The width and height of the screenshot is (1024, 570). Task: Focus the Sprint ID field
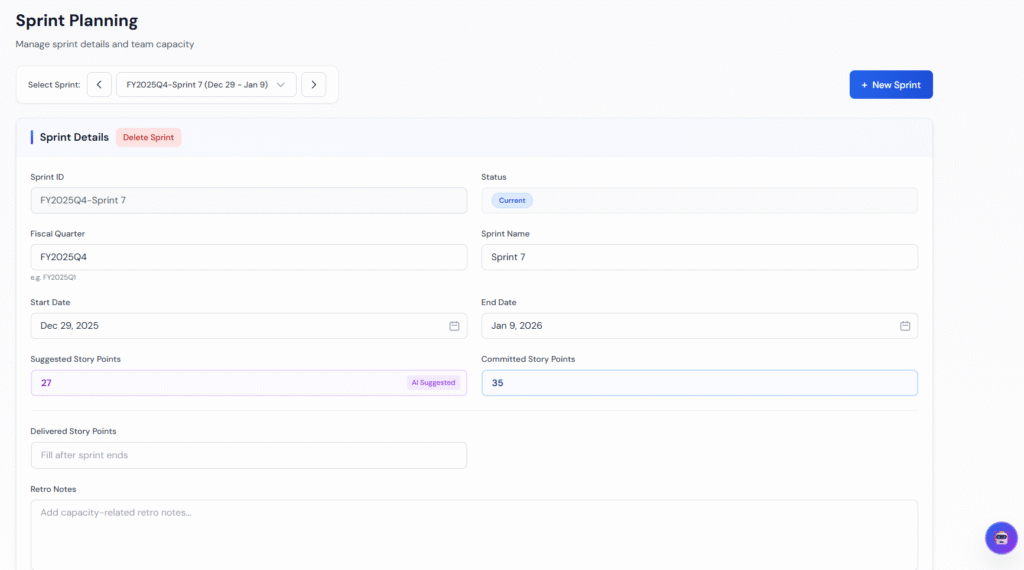point(249,200)
